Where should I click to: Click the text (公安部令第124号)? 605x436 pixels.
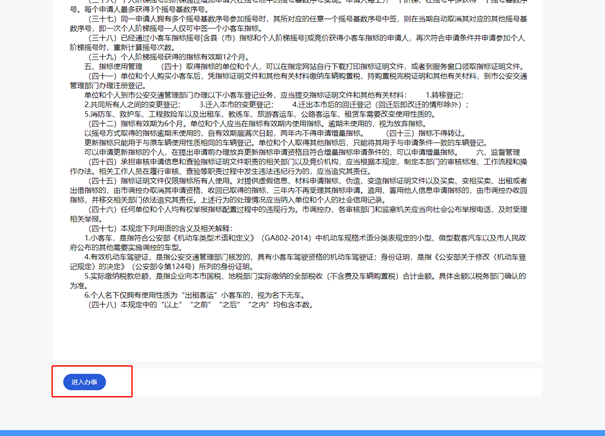tap(163, 266)
